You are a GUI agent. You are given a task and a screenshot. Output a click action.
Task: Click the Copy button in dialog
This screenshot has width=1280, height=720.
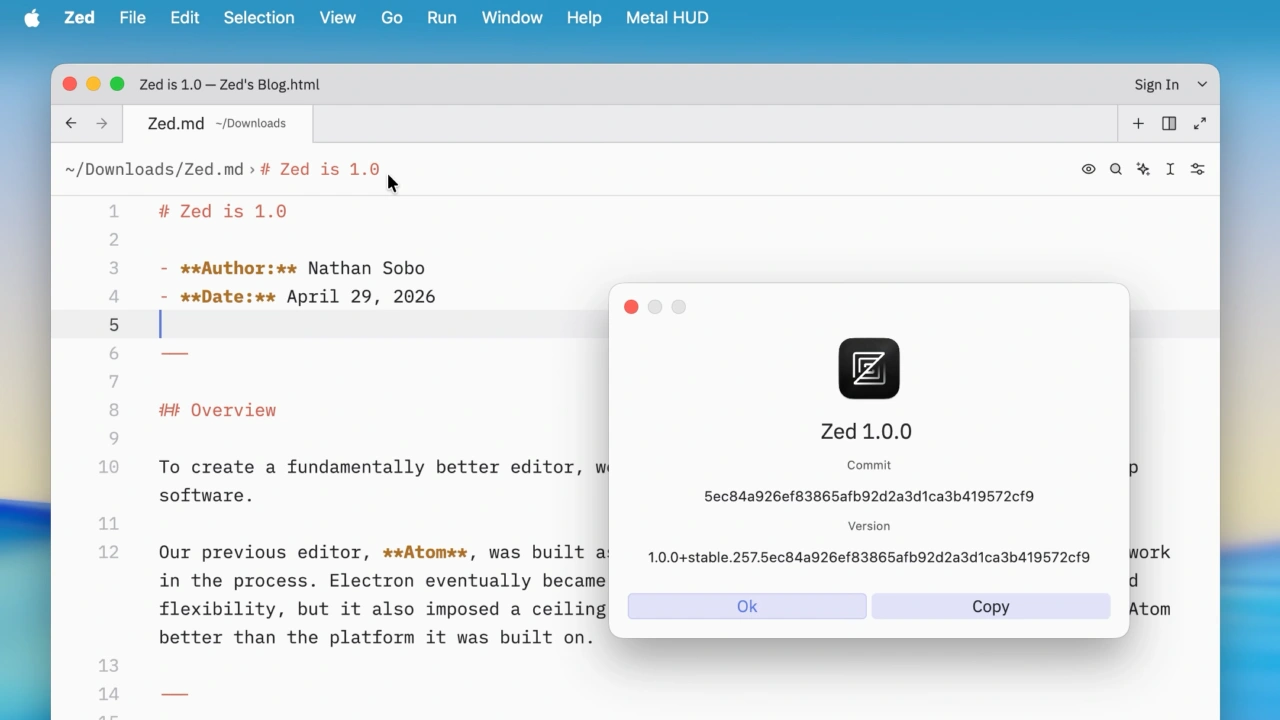[990, 606]
